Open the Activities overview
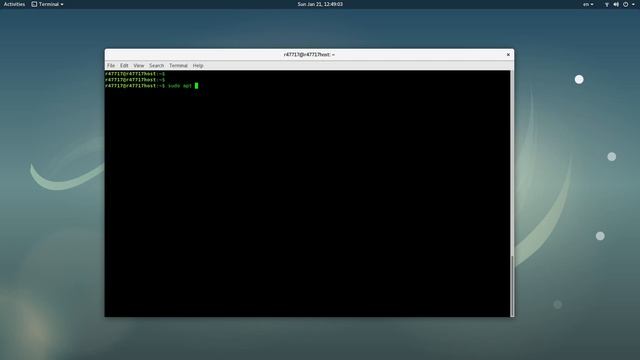 [x=14, y=4]
